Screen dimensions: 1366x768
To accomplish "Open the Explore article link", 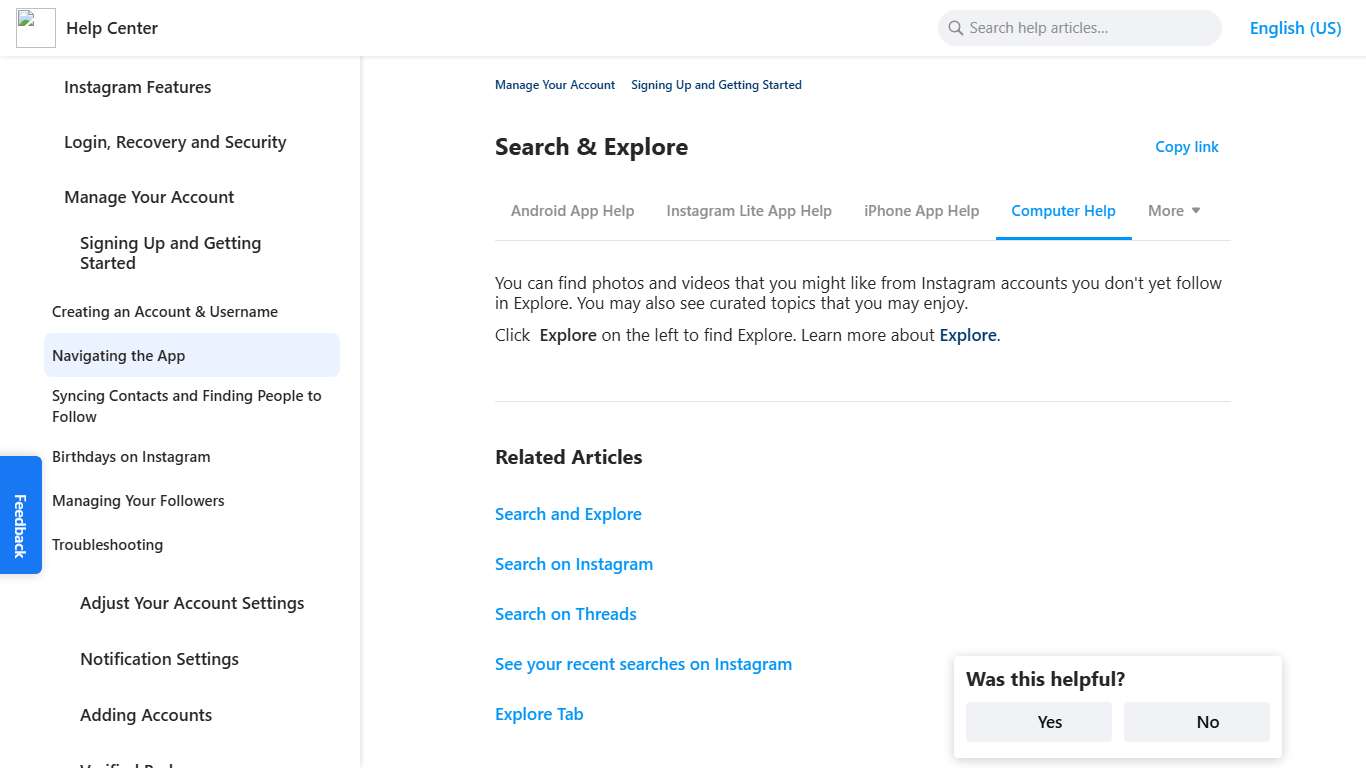I will [967, 335].
